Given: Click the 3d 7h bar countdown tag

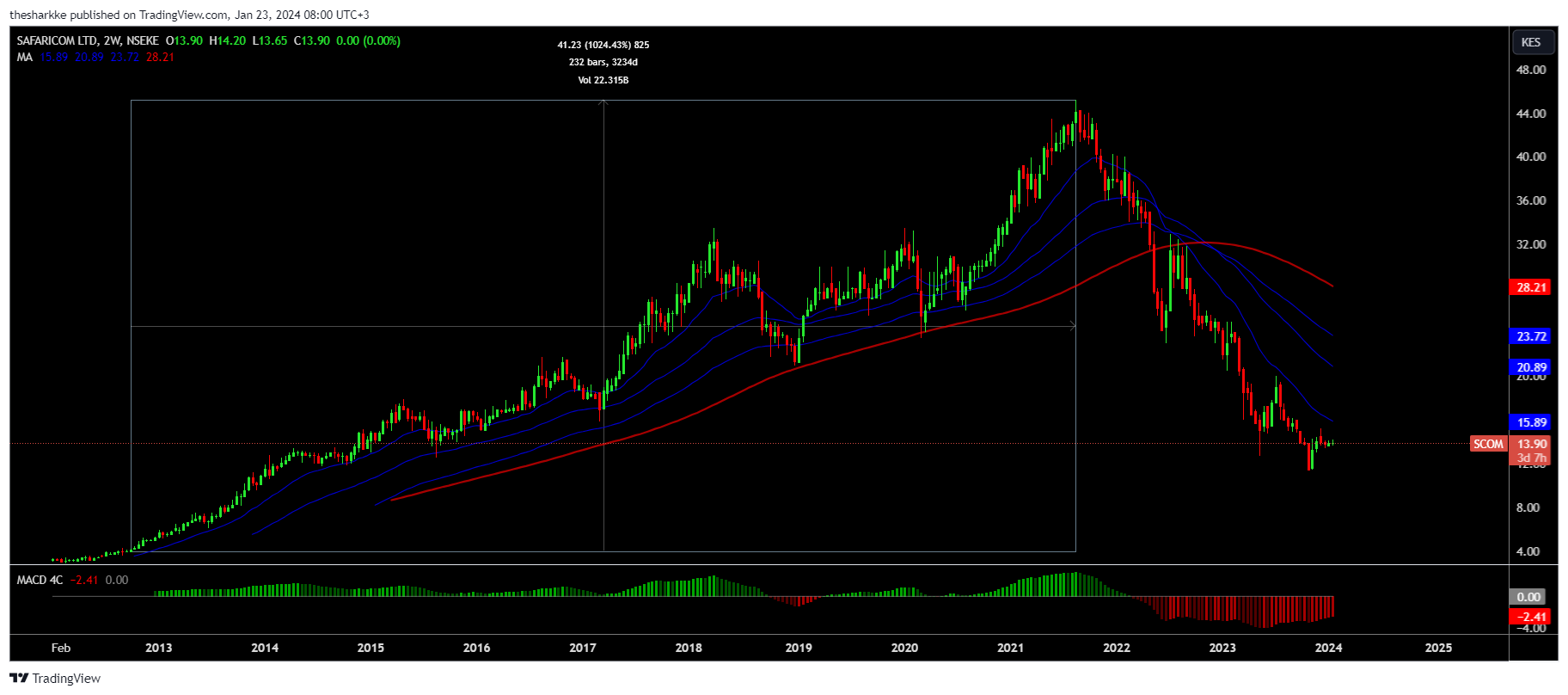Looking at the screenshot, I should tap(1530, 458).
